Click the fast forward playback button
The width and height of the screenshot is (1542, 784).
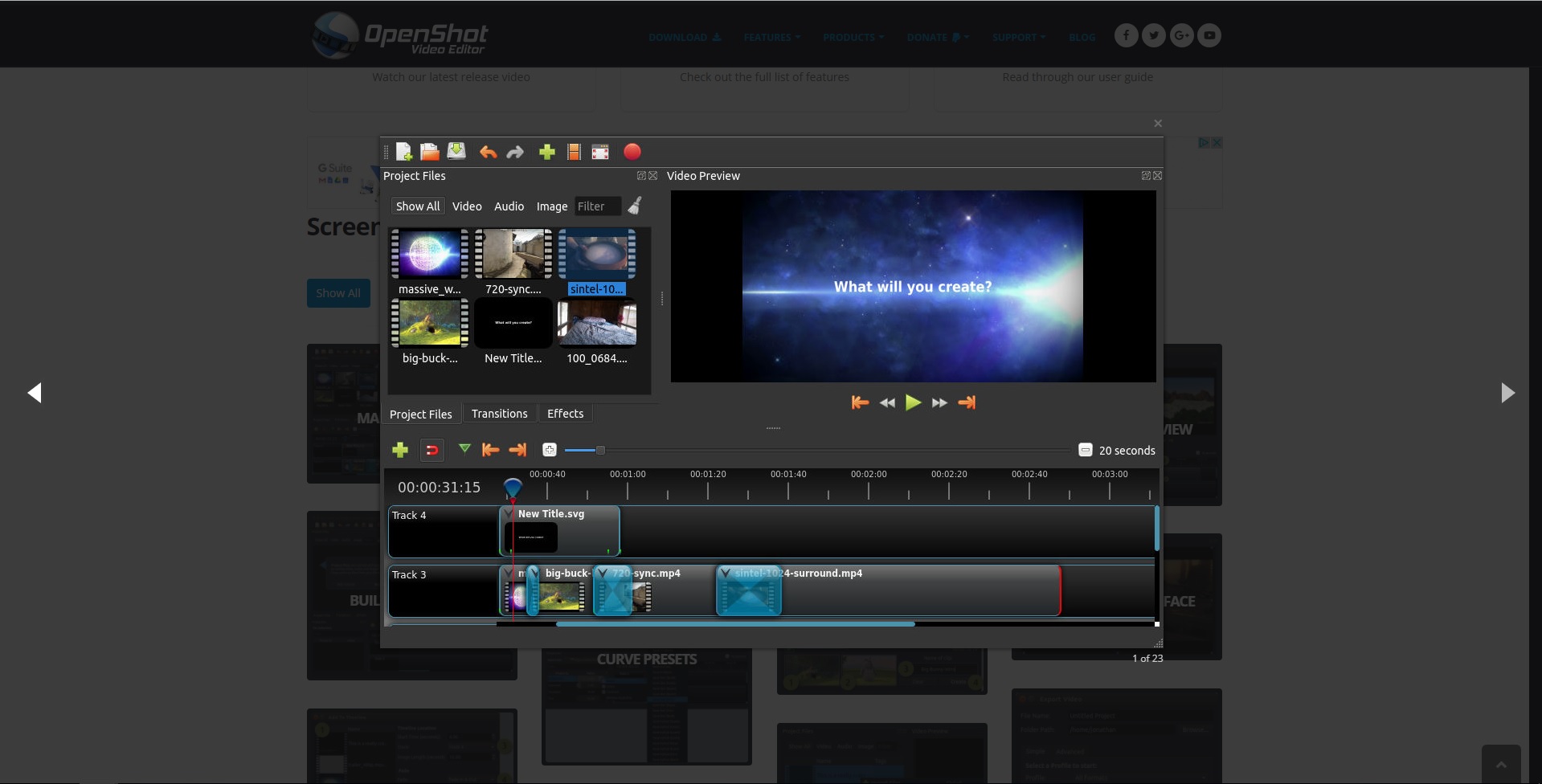(x=939, y=402)
